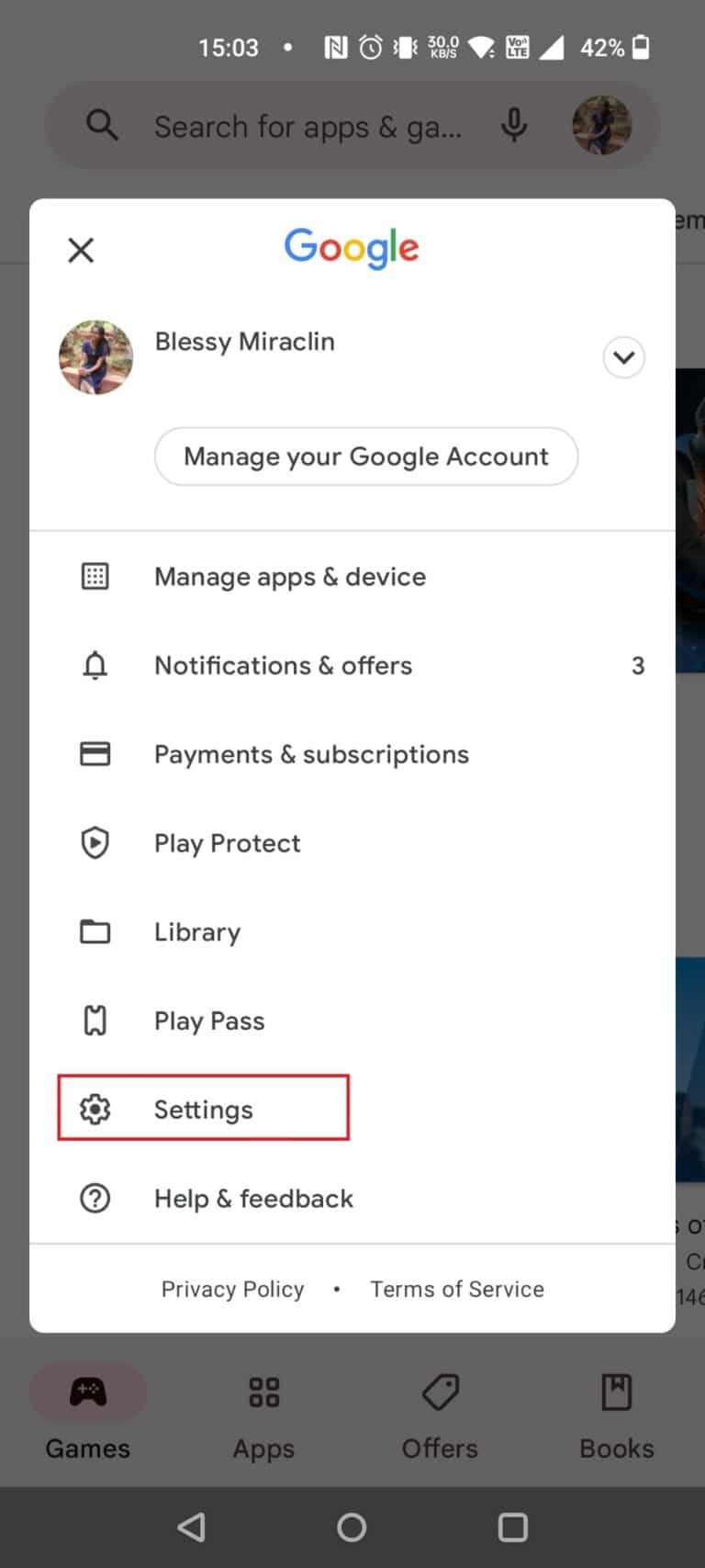This screenshot has width=705, height=1568.
Task: Click the Help & feedback question mark icon
Action: [95, 1198]
